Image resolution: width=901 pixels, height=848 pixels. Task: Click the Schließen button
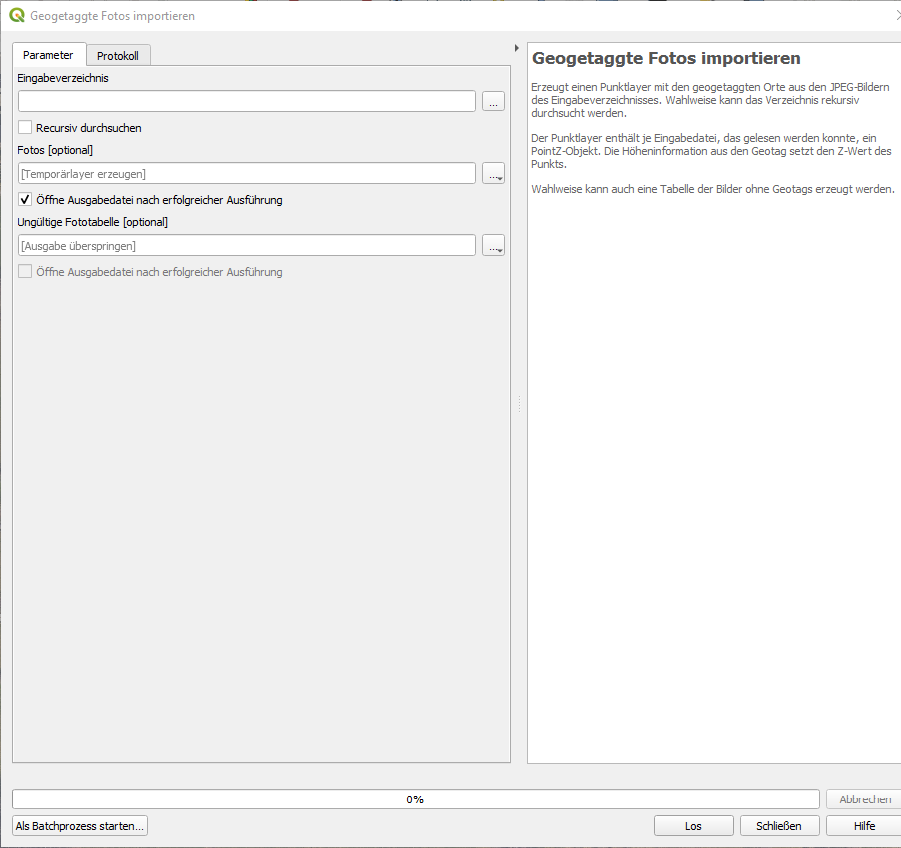point(779,826)
